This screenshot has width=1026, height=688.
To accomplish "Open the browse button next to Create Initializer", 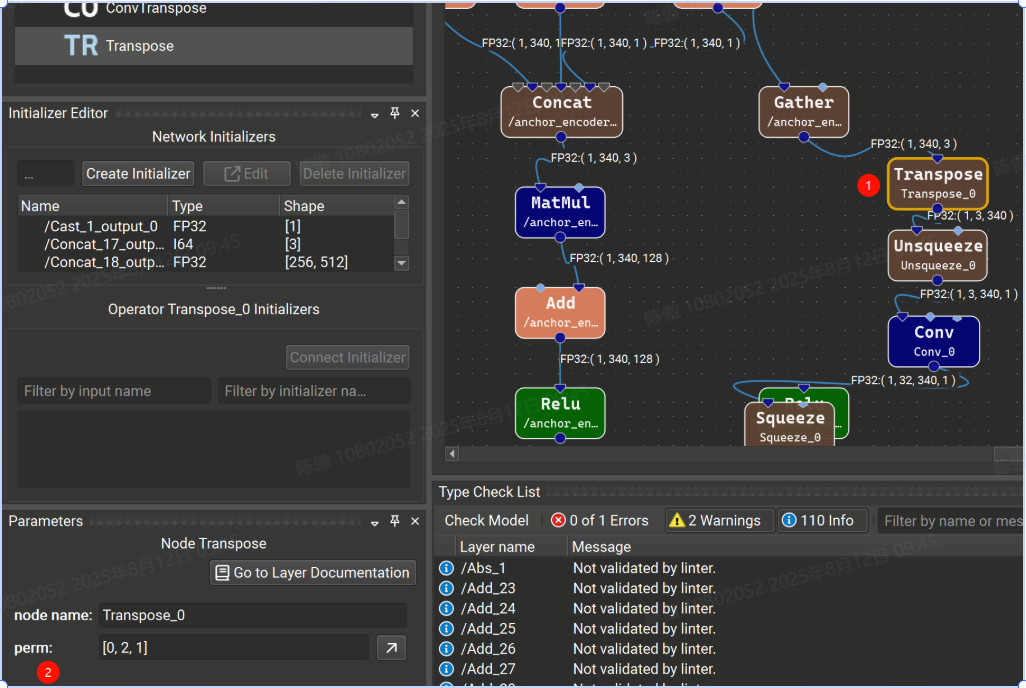I will (45, 173).
